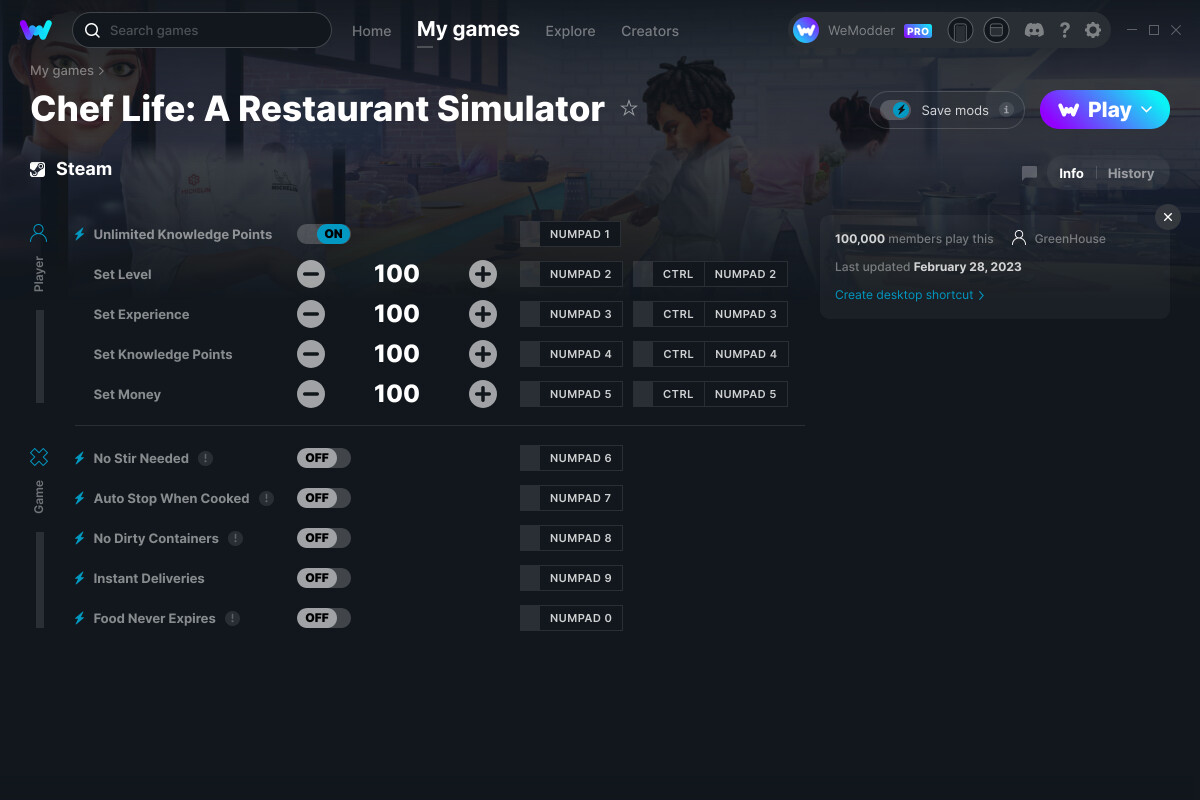This screenshot has height=800, width=1200.
Task: Click the WeModder user avatar
Action: point(806,30)
